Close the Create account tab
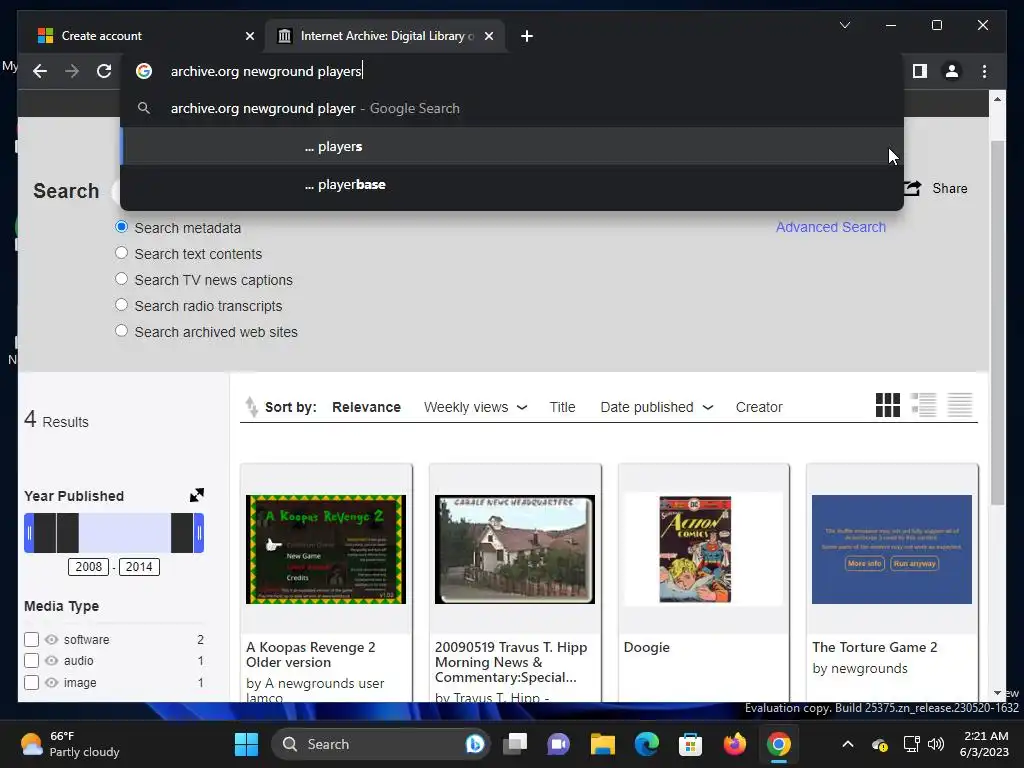The image size is (1024, 768). tap(249, 36)
